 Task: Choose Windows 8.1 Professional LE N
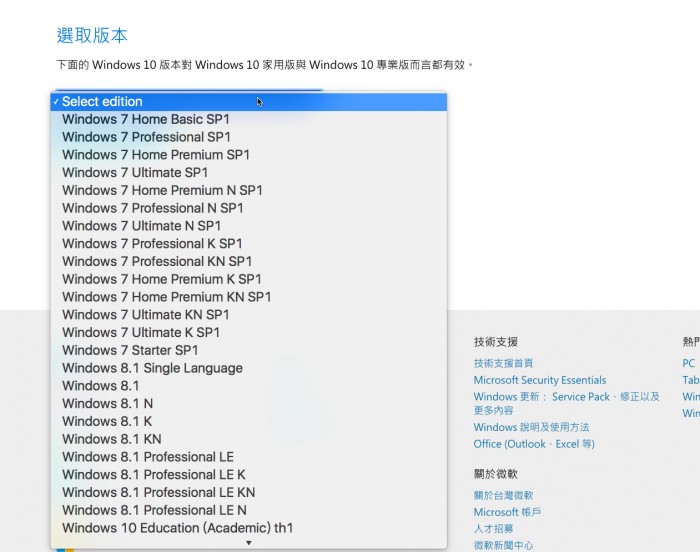click(249, 510)
